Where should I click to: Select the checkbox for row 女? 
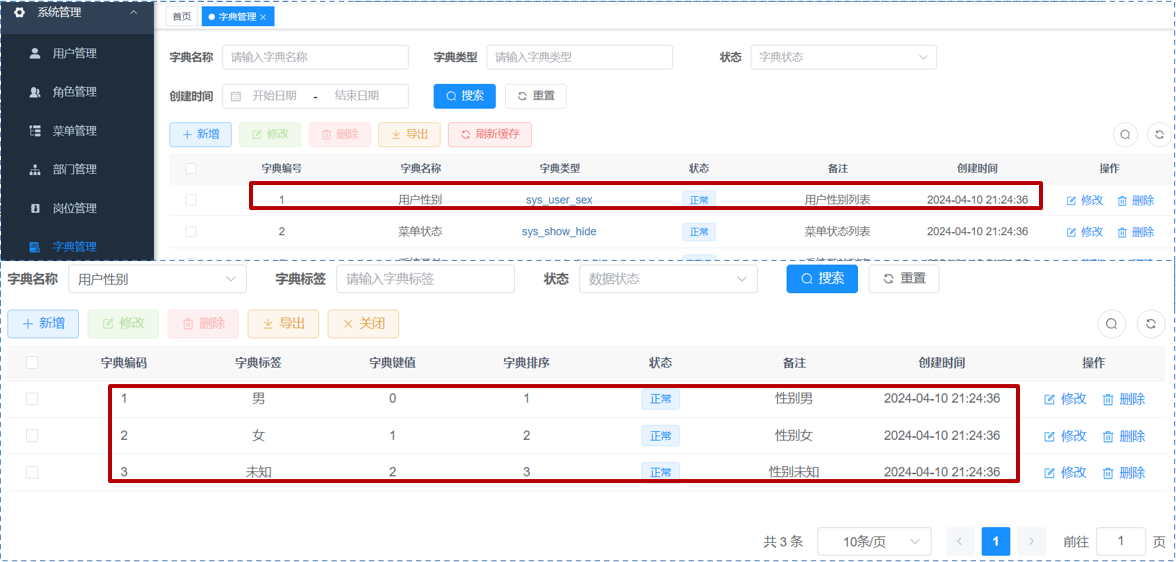point(32,436)
